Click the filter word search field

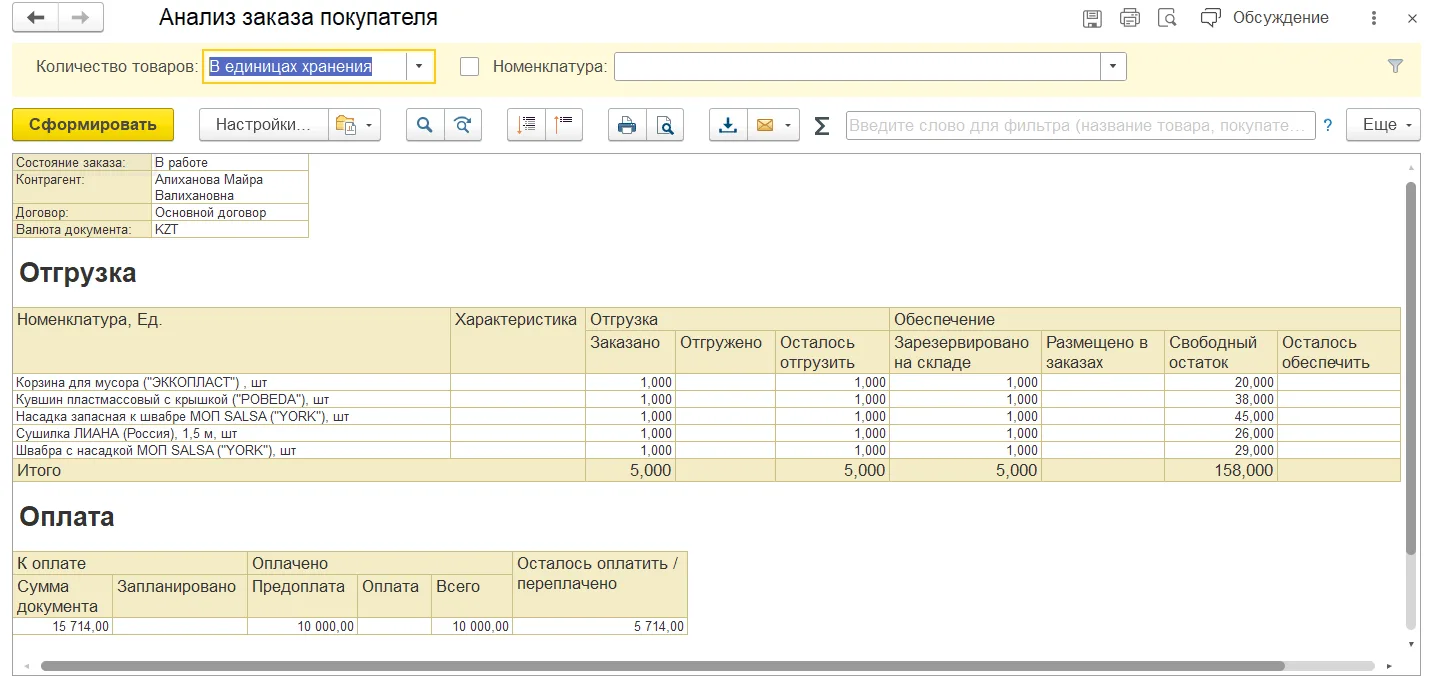pos(1081,125)
